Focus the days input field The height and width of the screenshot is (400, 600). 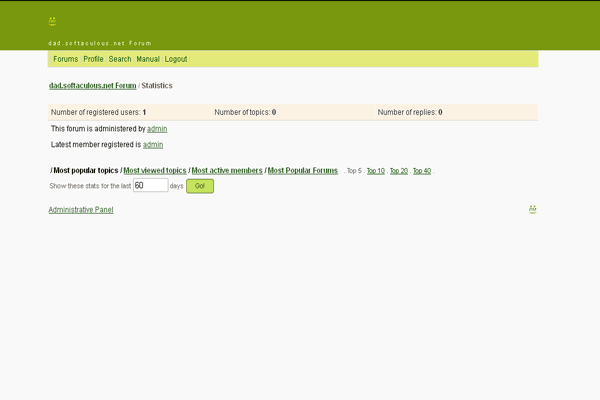[x=150, y=186]
